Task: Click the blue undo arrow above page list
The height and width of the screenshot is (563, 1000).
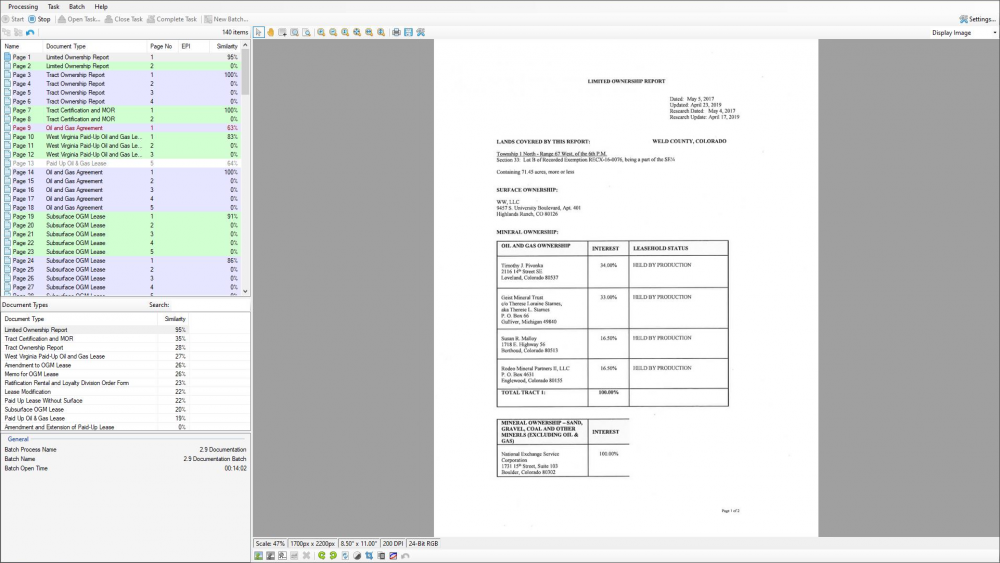Action: (30, 32)
